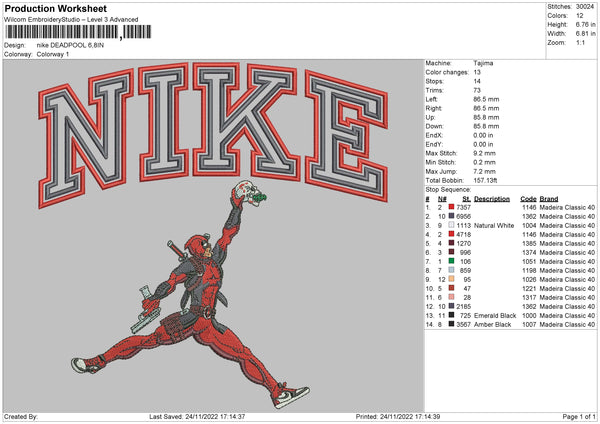This screenshot has height=424, width=600.
Task: Click the height value '6.76 in'
Action: [585, 24]
